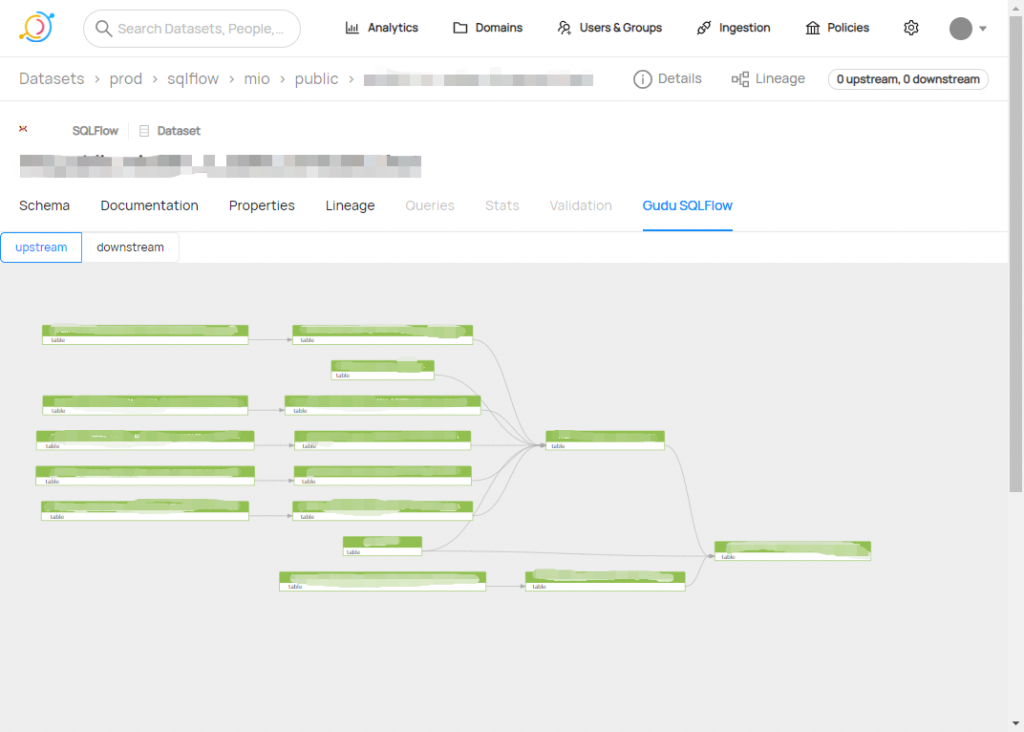
Task: Open the settings gear icon
Action: pos(911,28)
